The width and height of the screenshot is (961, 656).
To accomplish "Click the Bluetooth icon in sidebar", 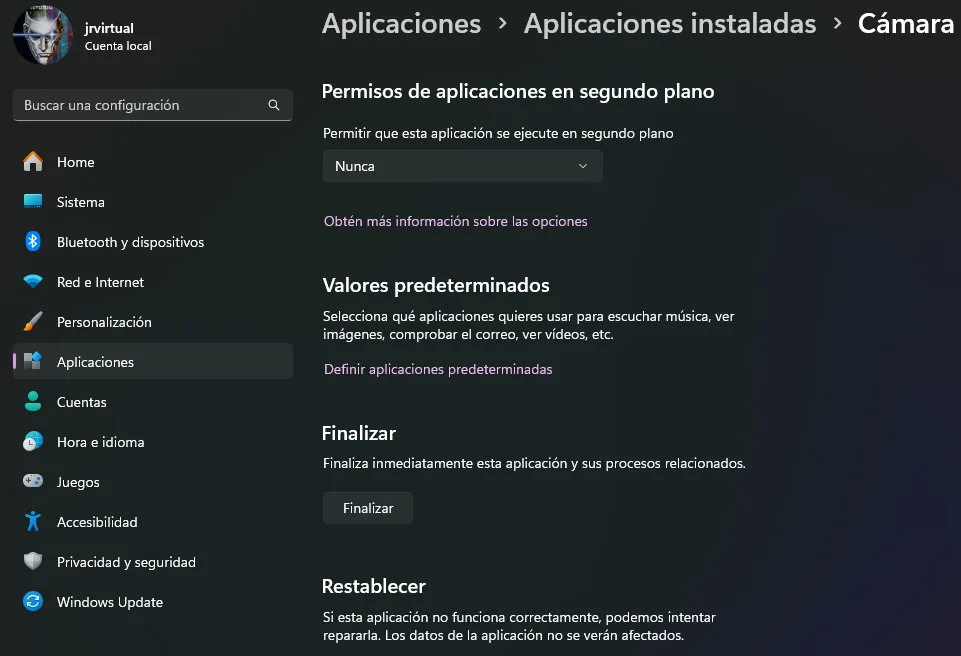I will pos(33,242).
